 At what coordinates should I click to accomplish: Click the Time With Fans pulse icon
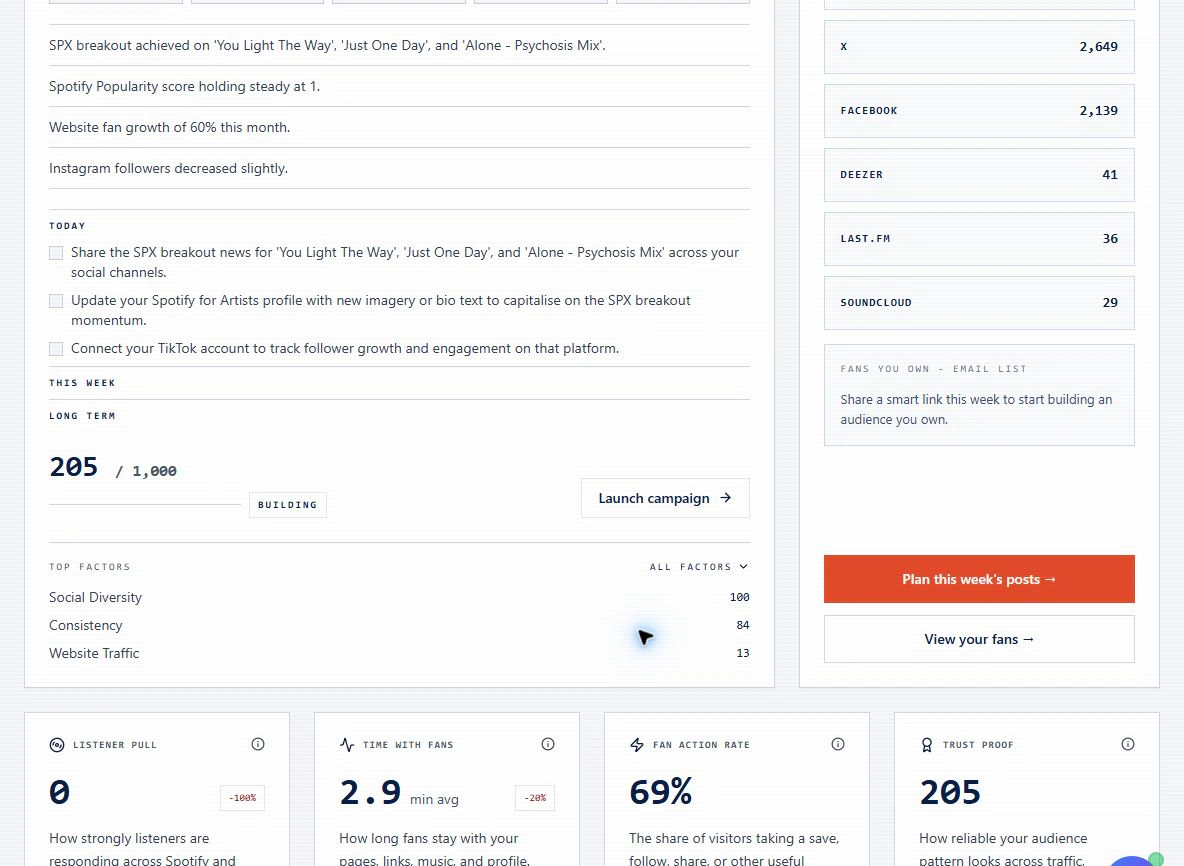tap(347, 745)
